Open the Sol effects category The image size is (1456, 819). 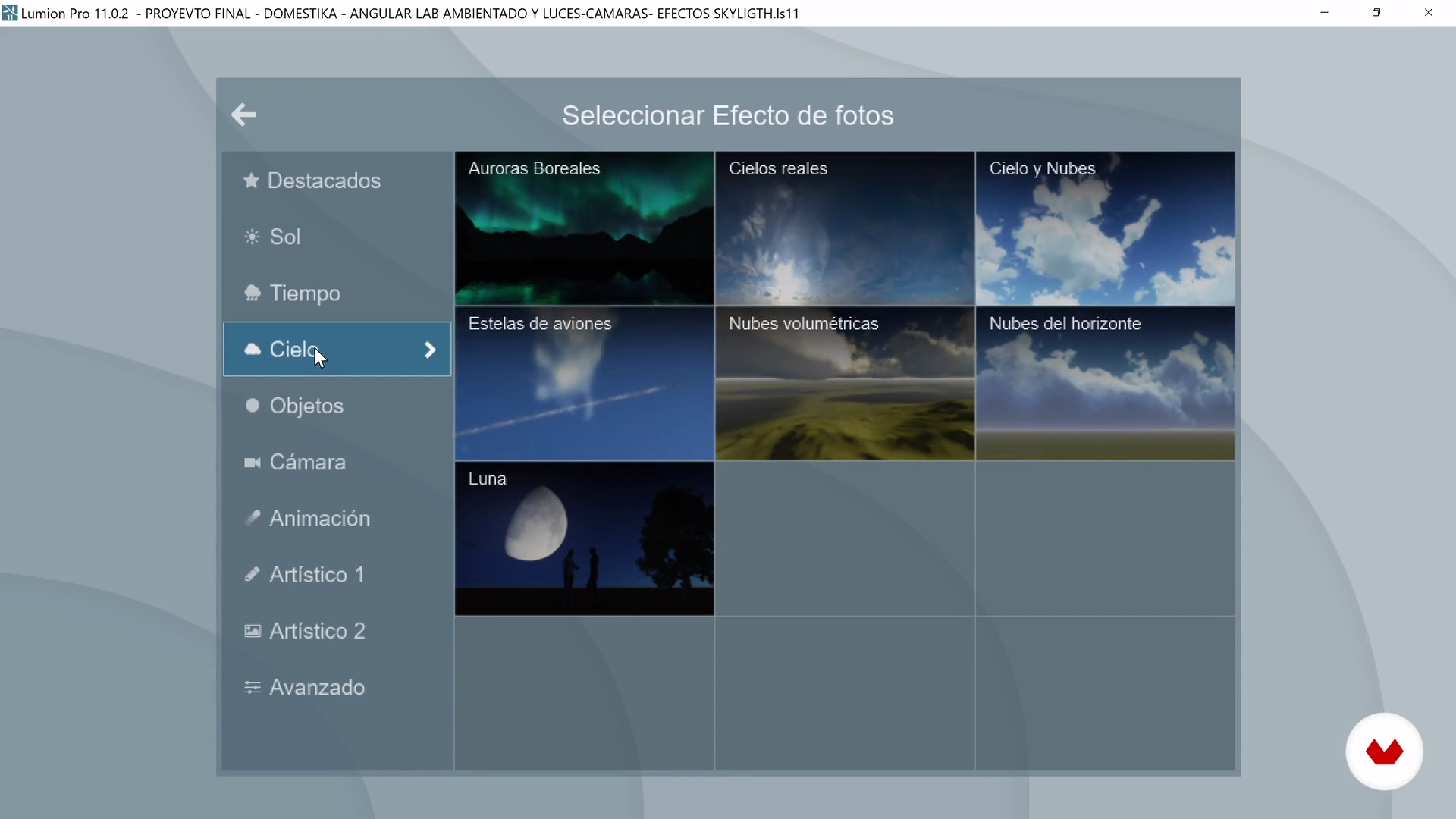[x=337, y=237]
